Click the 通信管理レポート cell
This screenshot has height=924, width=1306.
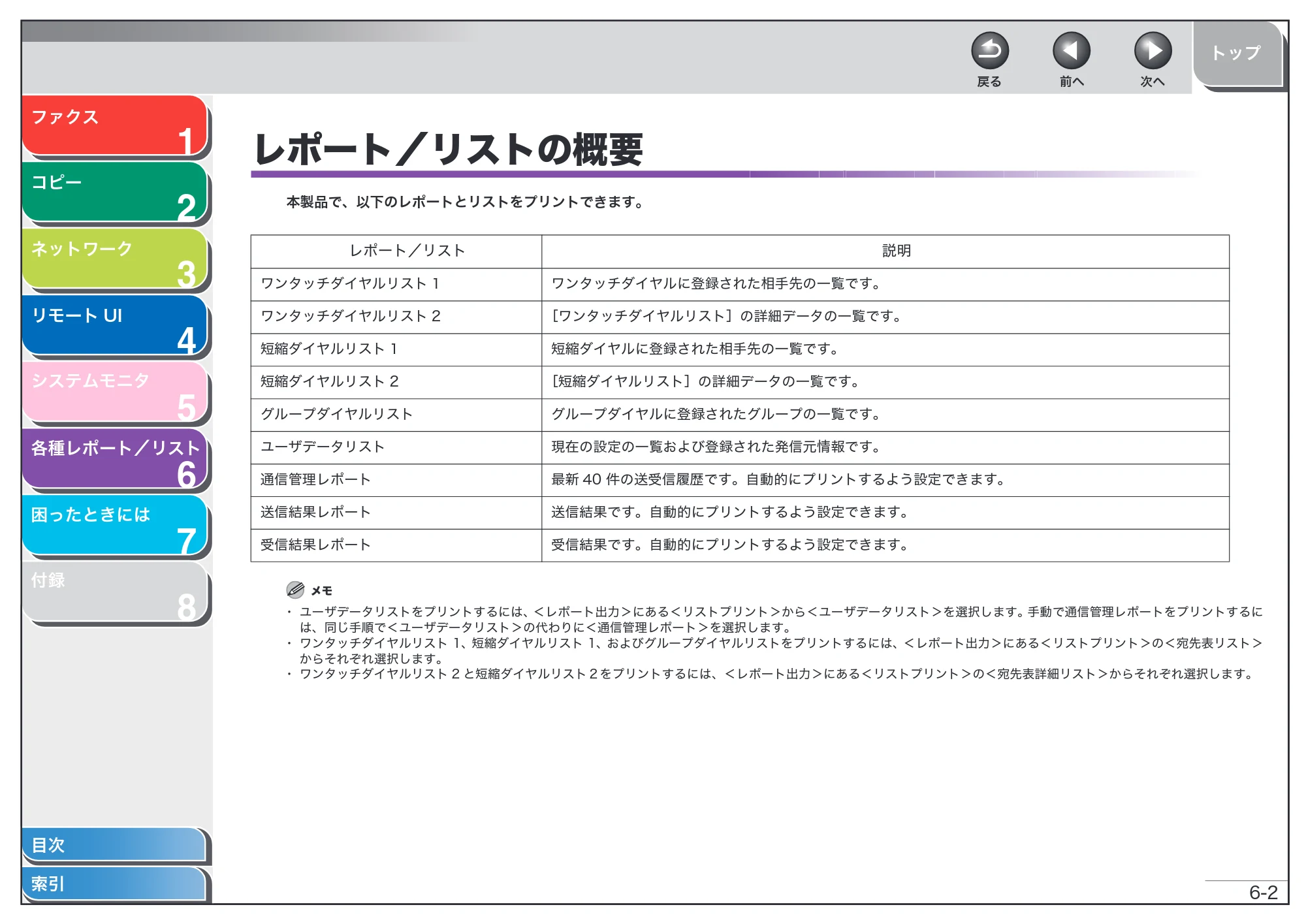click(396, 480)
